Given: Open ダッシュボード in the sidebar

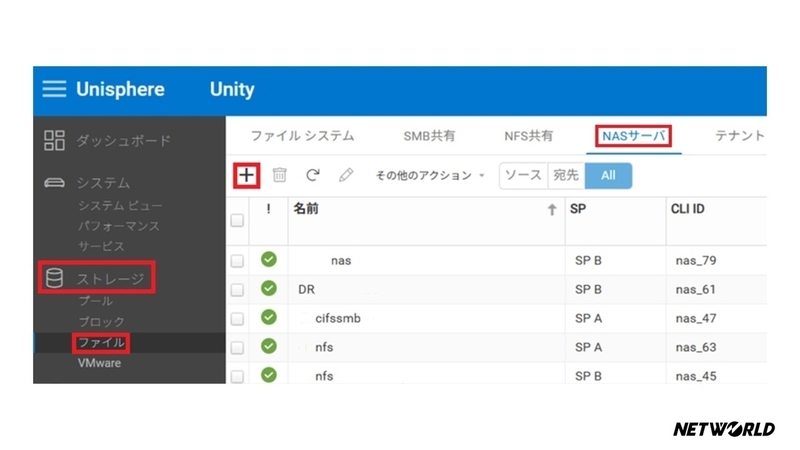Looking at the screenshot, I should pos(123,140).
